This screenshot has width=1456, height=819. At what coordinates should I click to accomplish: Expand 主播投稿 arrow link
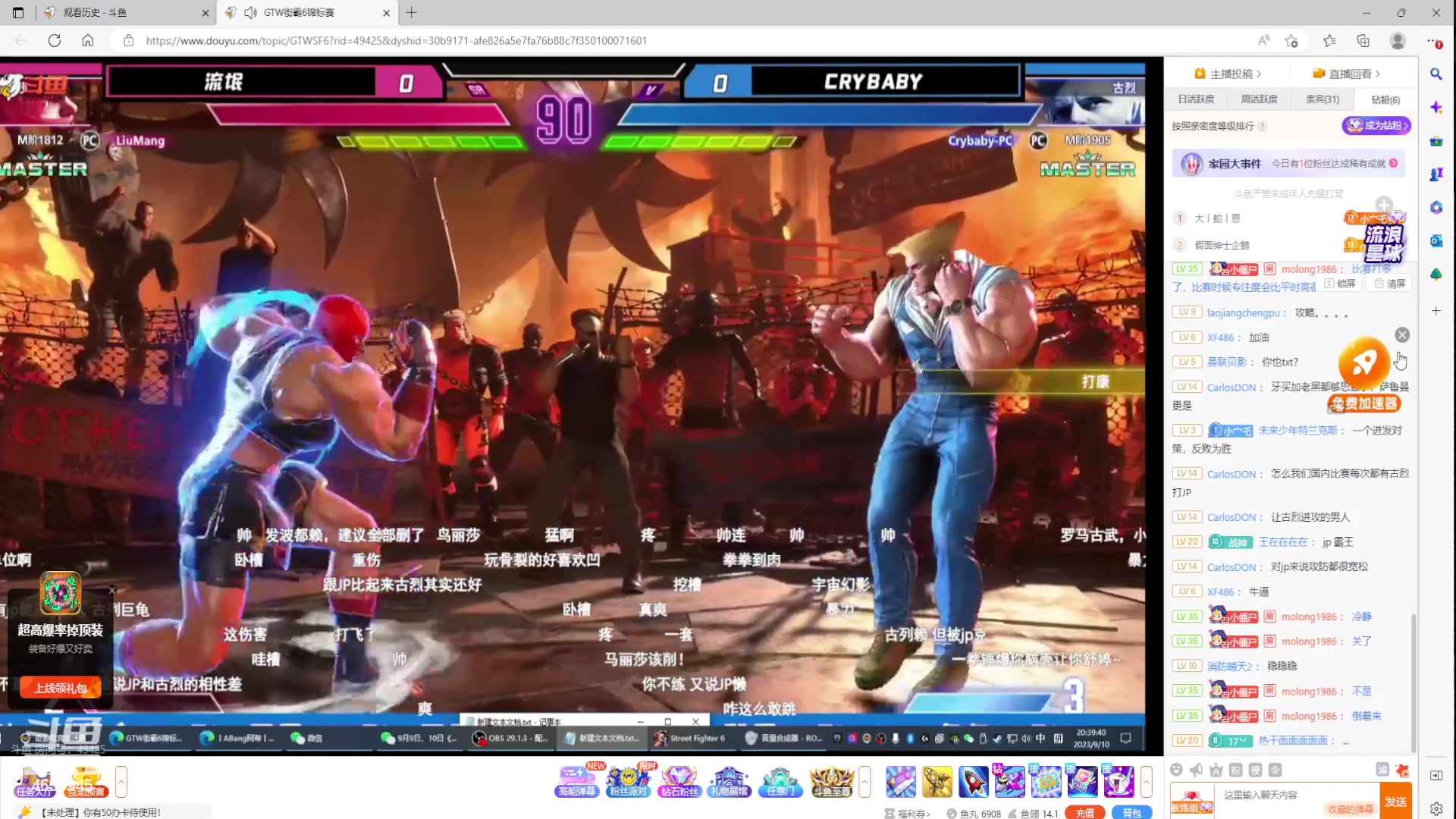(1228, 74)
